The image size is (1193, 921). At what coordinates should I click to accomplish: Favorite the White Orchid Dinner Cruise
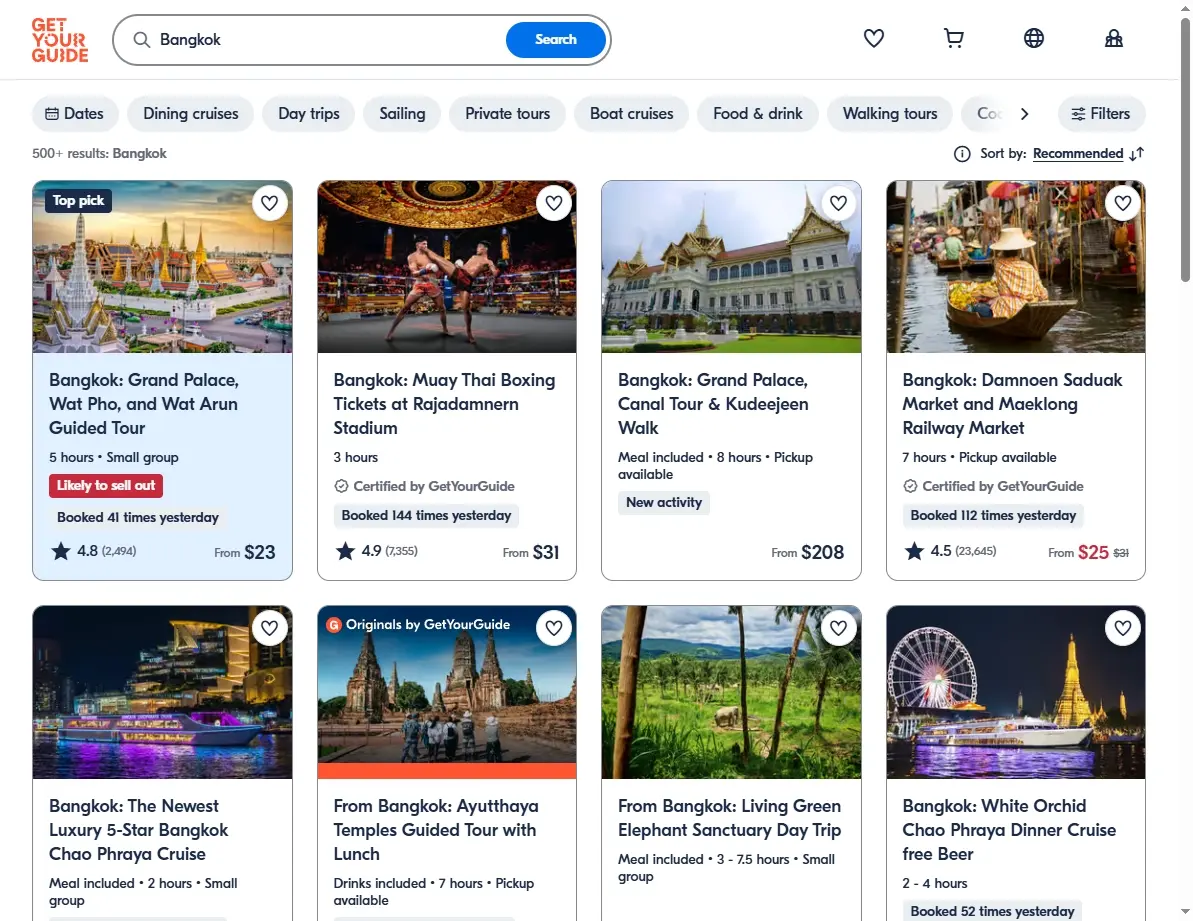1123,628
